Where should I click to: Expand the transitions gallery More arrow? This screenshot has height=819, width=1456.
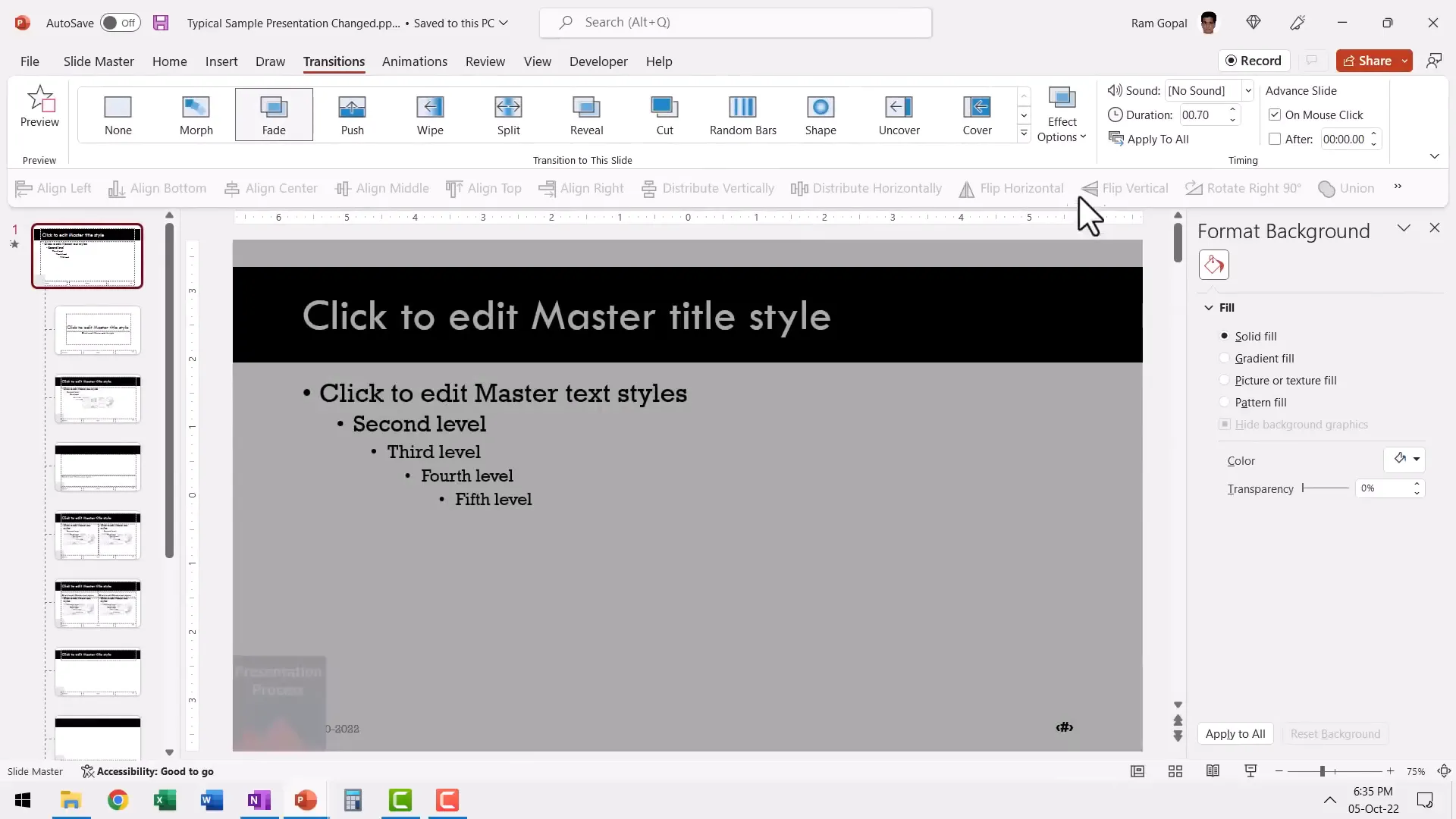[x=1024, y=133]
